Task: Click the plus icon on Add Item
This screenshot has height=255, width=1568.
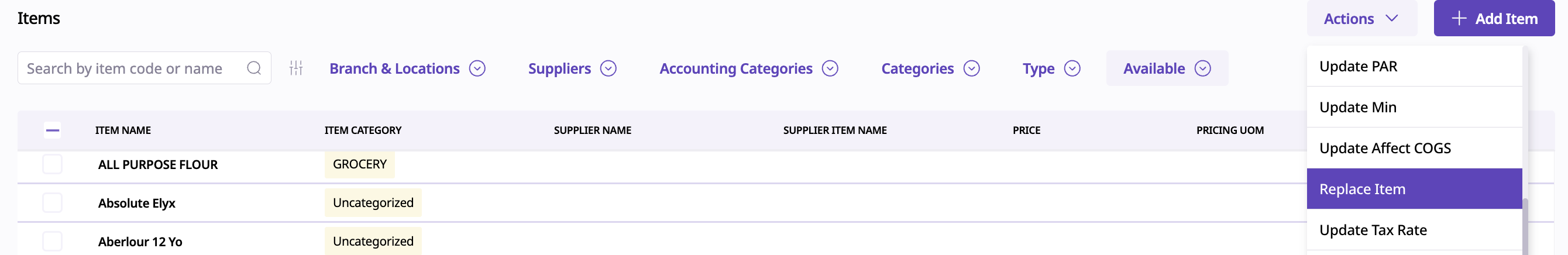Action: [1459, 18]
